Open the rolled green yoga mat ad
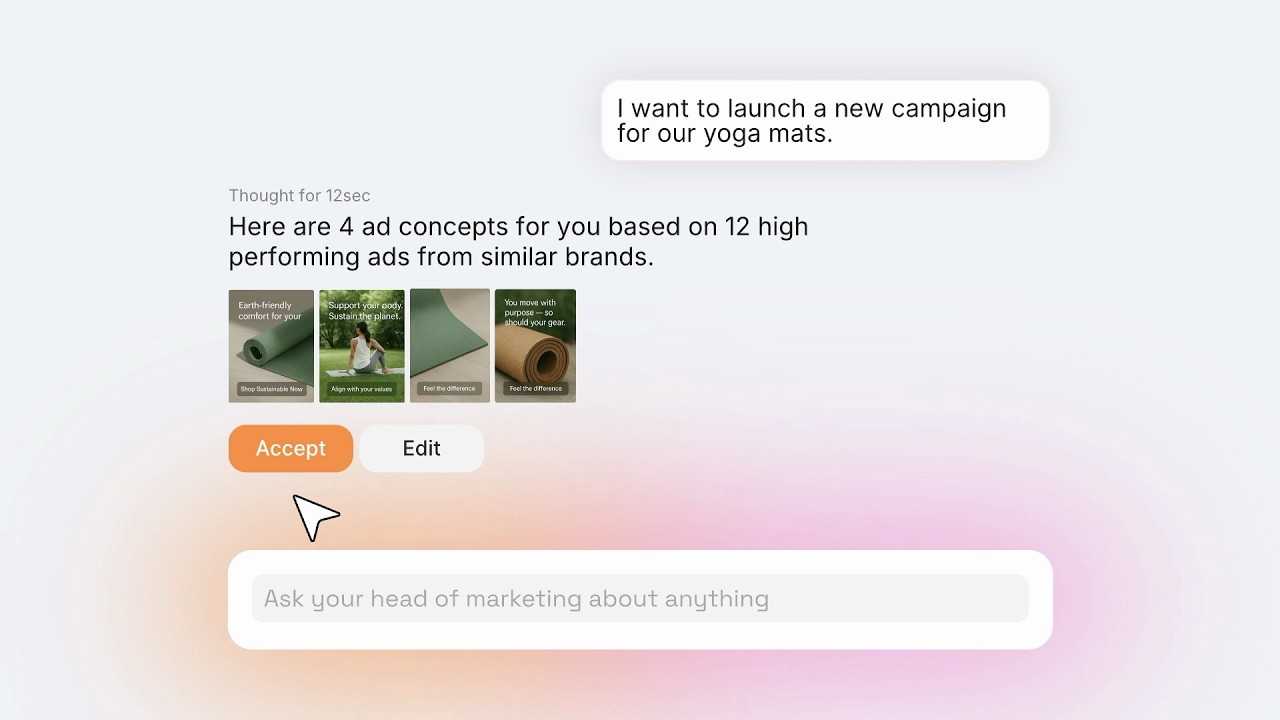The width and height of the screenshot is (1280, 720). coord(271,346)
